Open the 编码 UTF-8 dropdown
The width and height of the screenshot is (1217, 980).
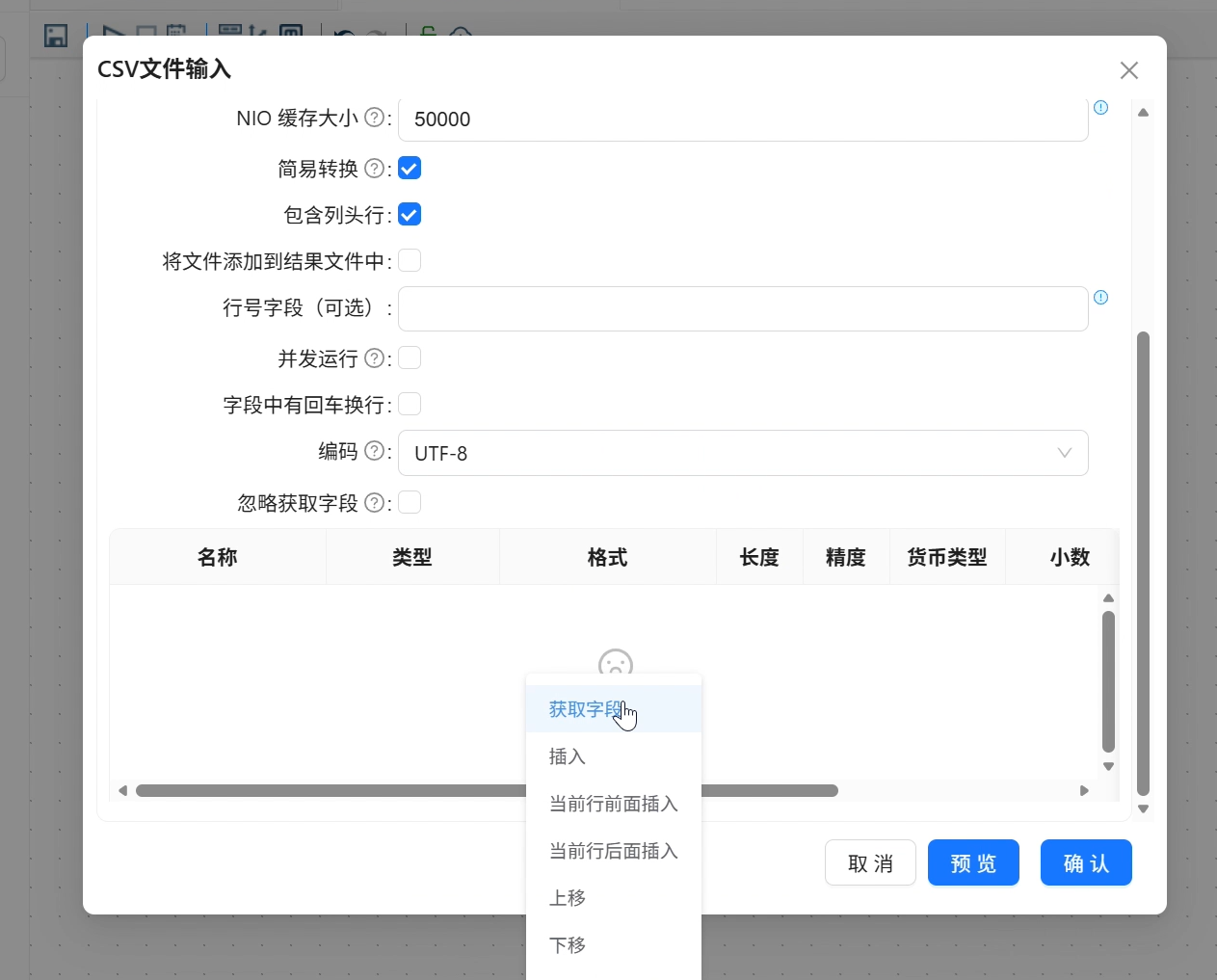coord(743,453)
